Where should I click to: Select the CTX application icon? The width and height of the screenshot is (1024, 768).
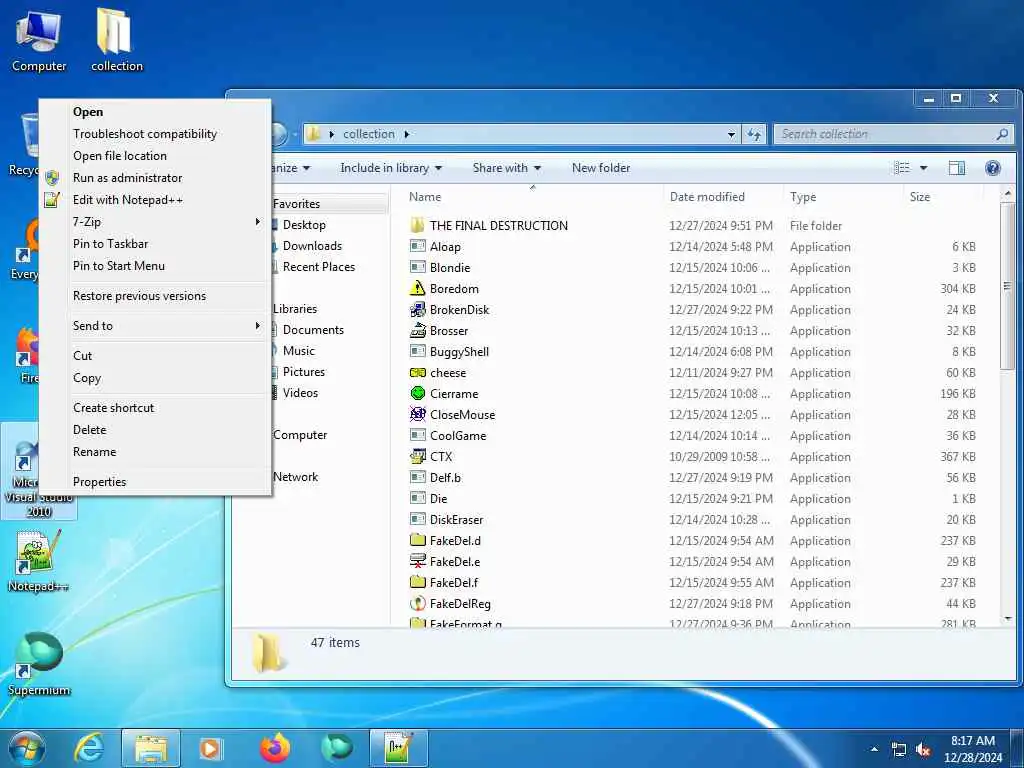point(417,456)
